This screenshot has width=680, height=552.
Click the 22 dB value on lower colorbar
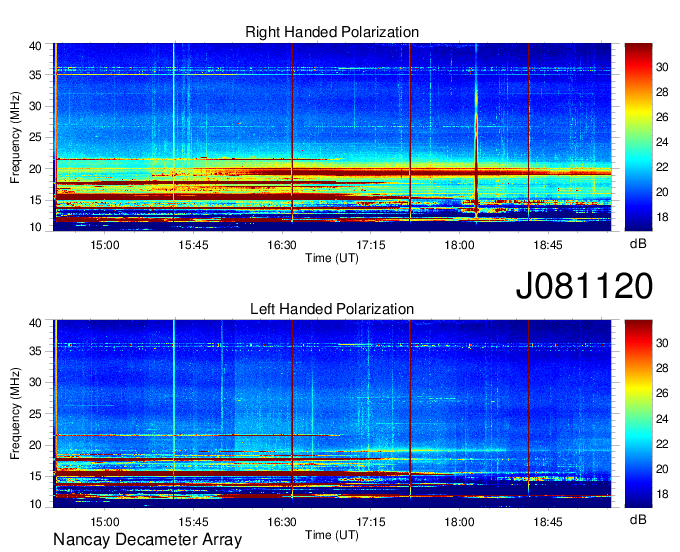(x=662, y=444)
